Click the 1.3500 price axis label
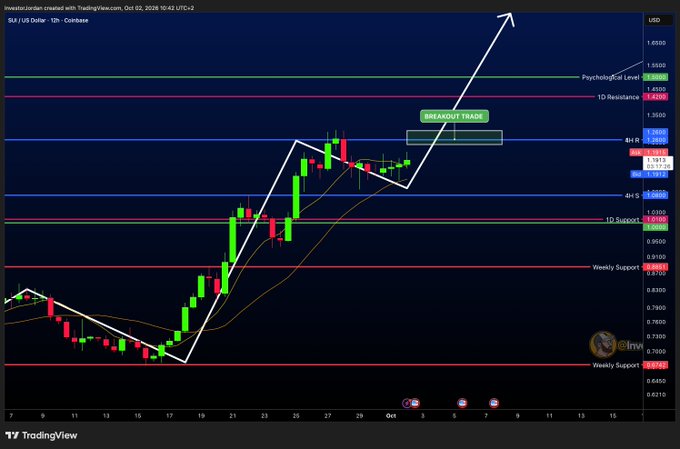The width and height of the screenshot is (680, 449). (x=656, y=115)
